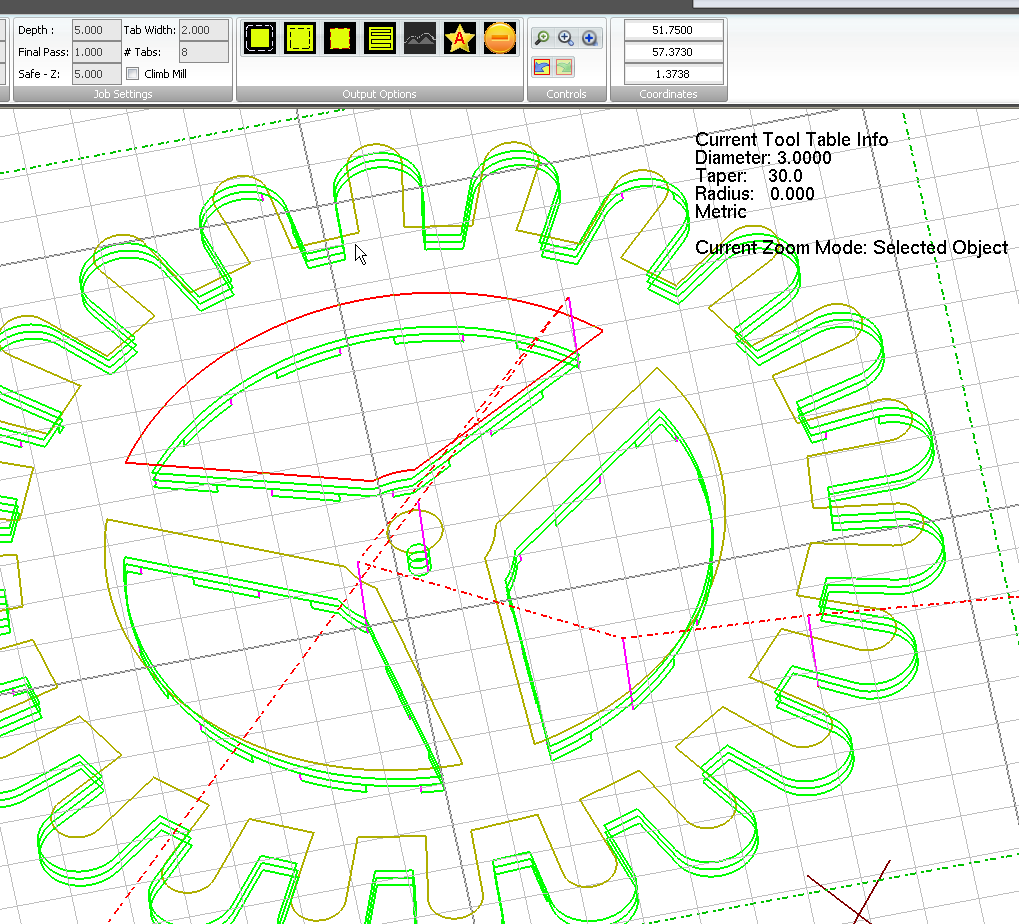Viewport: 1019px width, 924px height.
Task: Click the green picture icon in Controls
Action: tap(565, 67)
